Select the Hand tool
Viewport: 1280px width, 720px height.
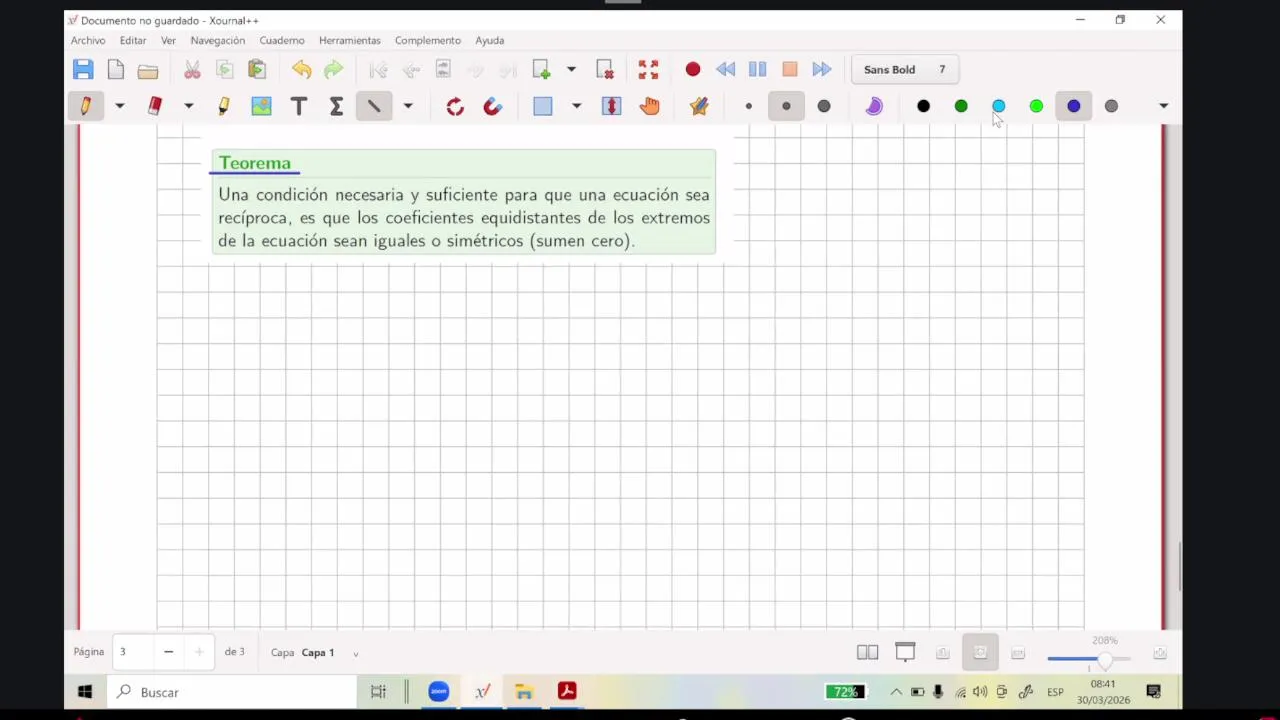pos(650,106)
